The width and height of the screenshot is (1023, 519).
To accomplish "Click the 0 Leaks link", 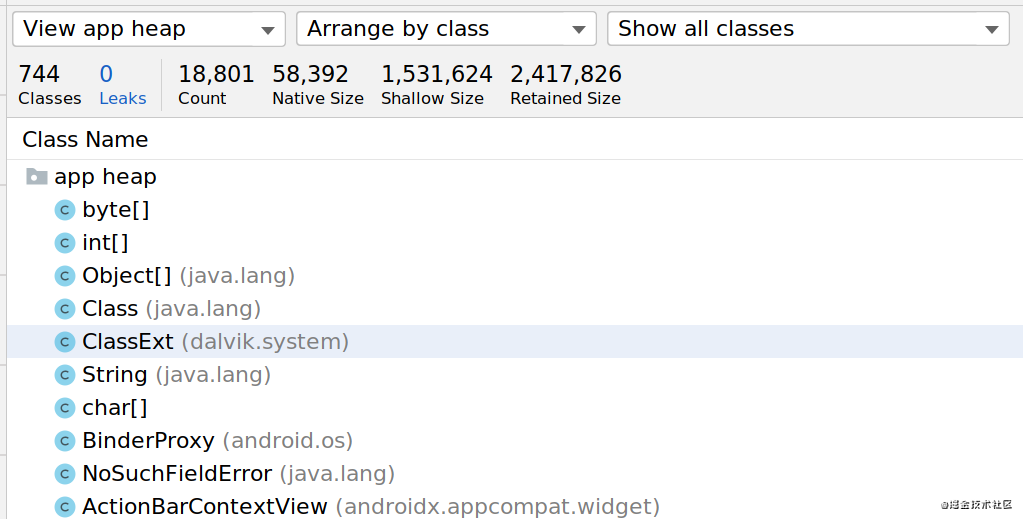I will click(x=123, y=85).
